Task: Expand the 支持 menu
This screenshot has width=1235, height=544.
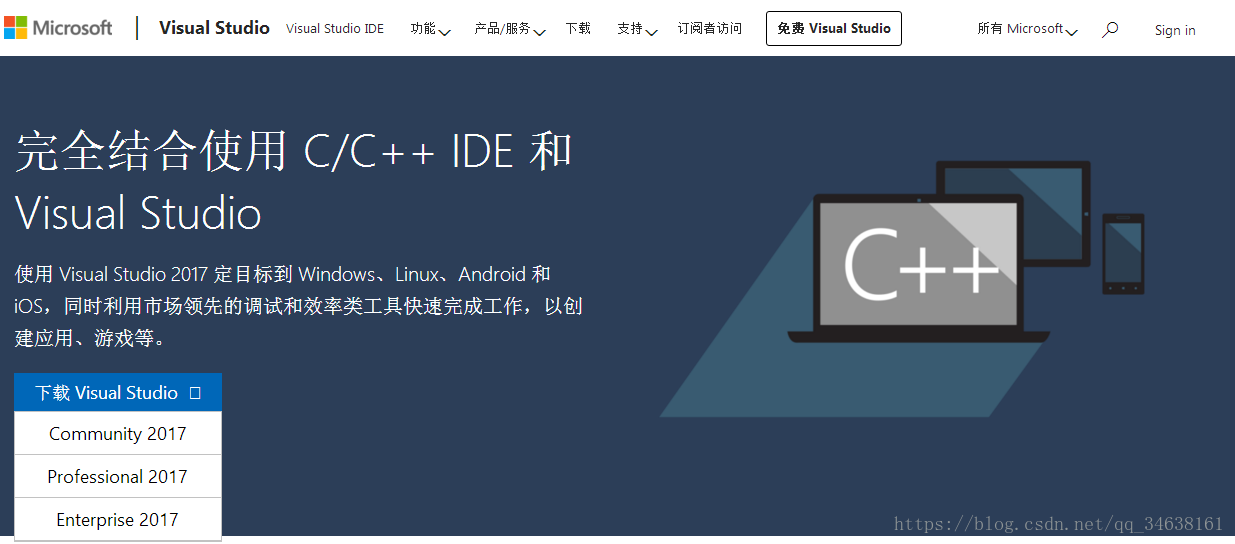Action: (637, 29)
